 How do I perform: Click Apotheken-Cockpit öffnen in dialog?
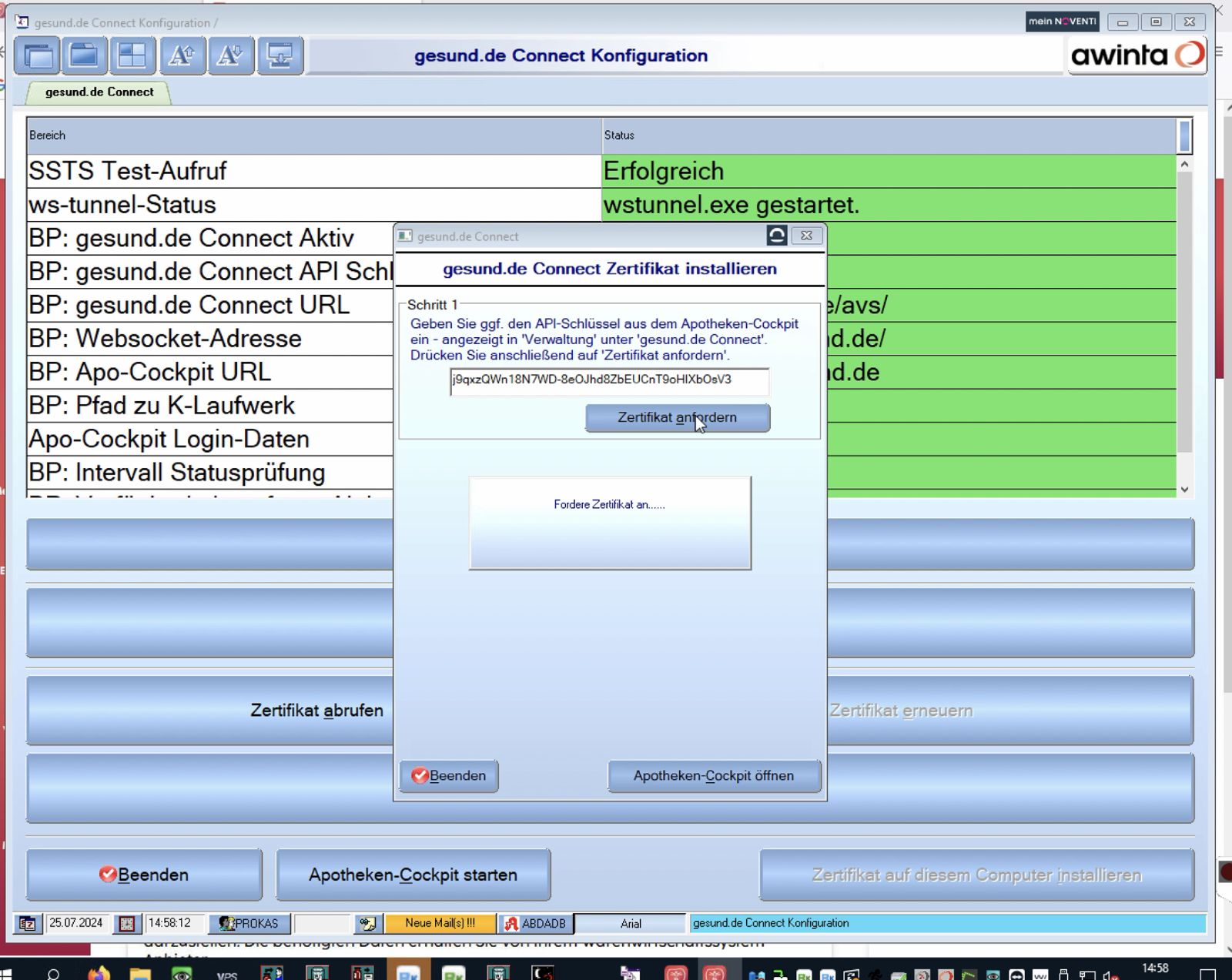714,776
